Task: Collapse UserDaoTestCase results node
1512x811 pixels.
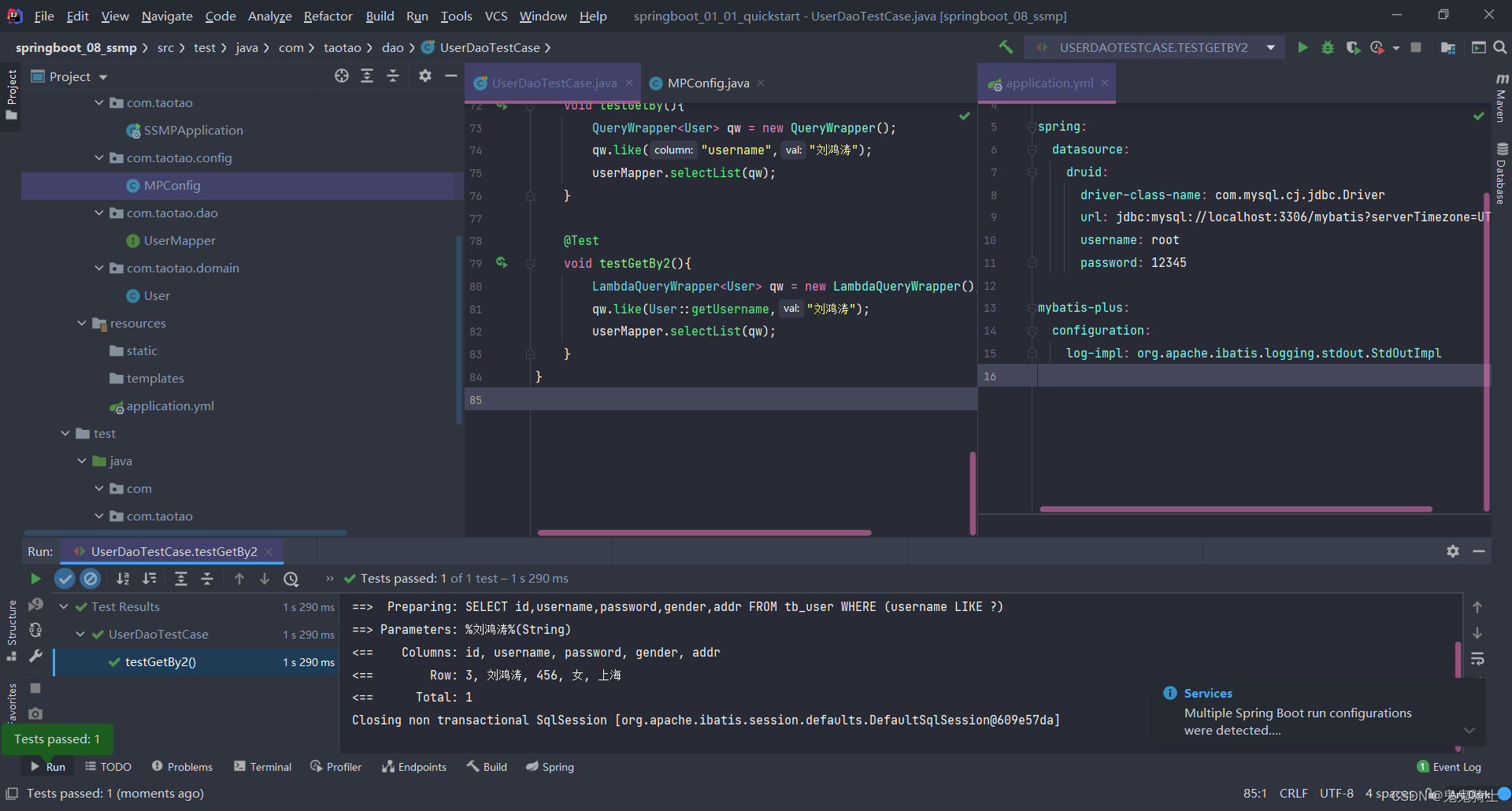Action: point(80,634)
